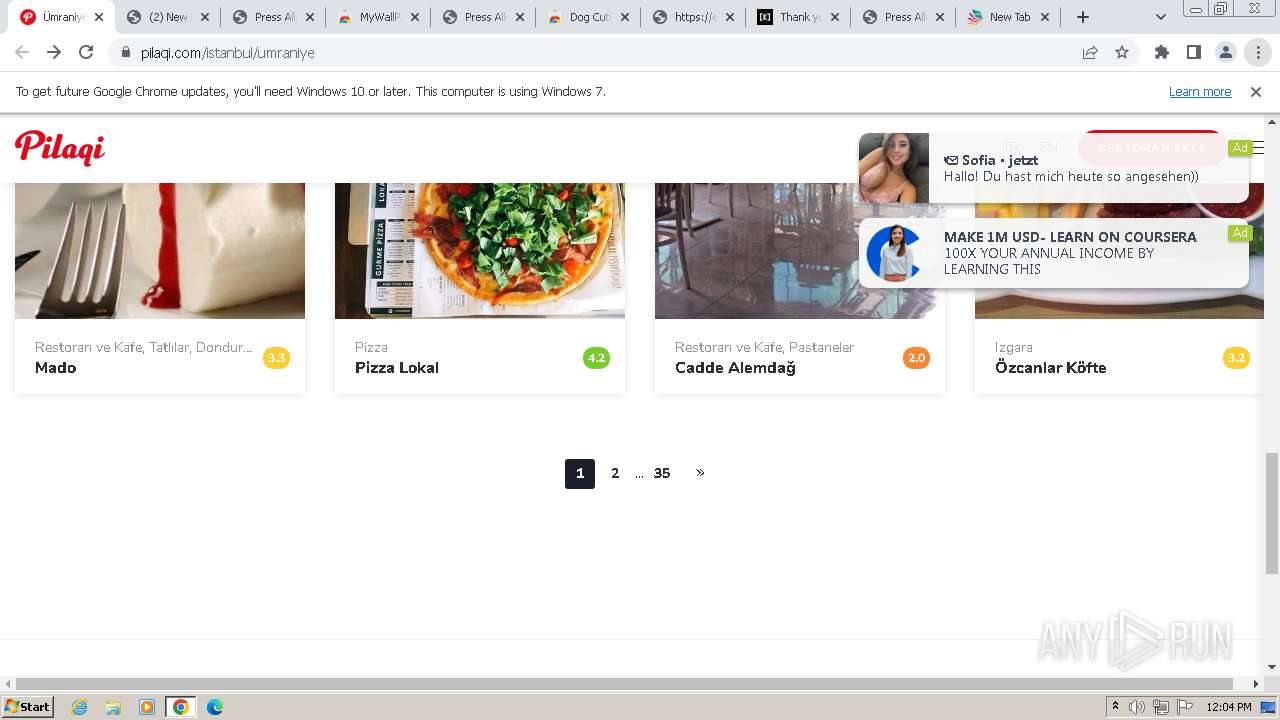The image size is (1280, 720).
Task: Click the horizontal scrollbar at page bottom
Action: click(x=625, y=684)
